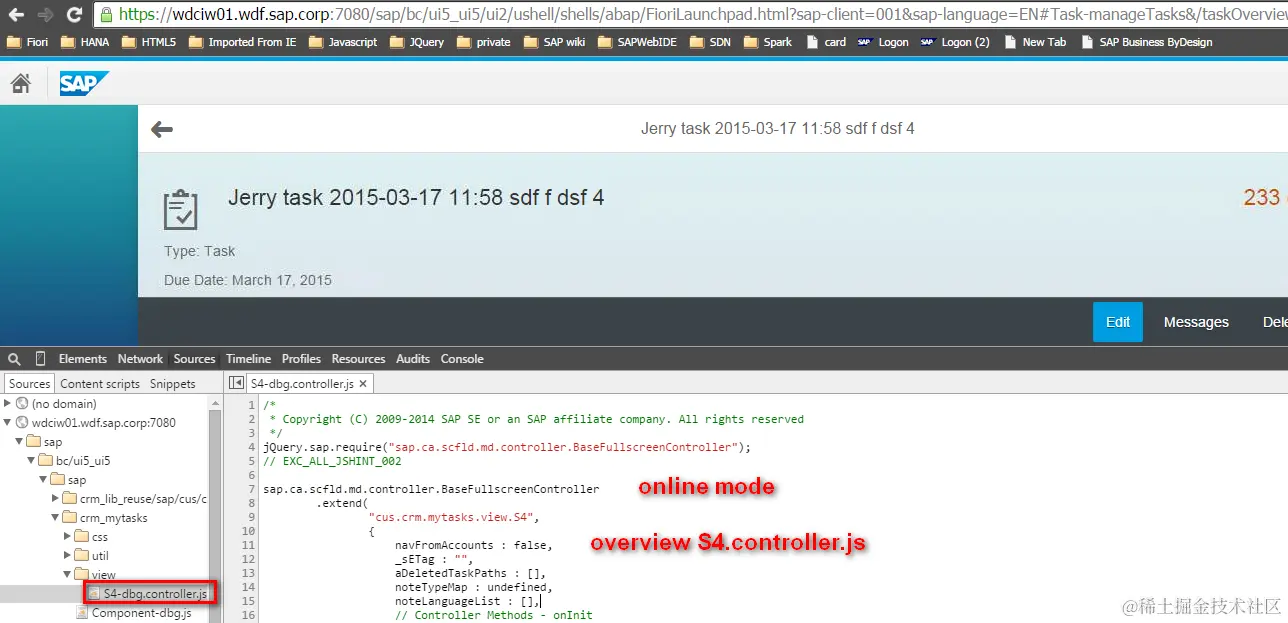1288x623 pixels.
Task: Click the Edit button
Action: pos(1118,322)
